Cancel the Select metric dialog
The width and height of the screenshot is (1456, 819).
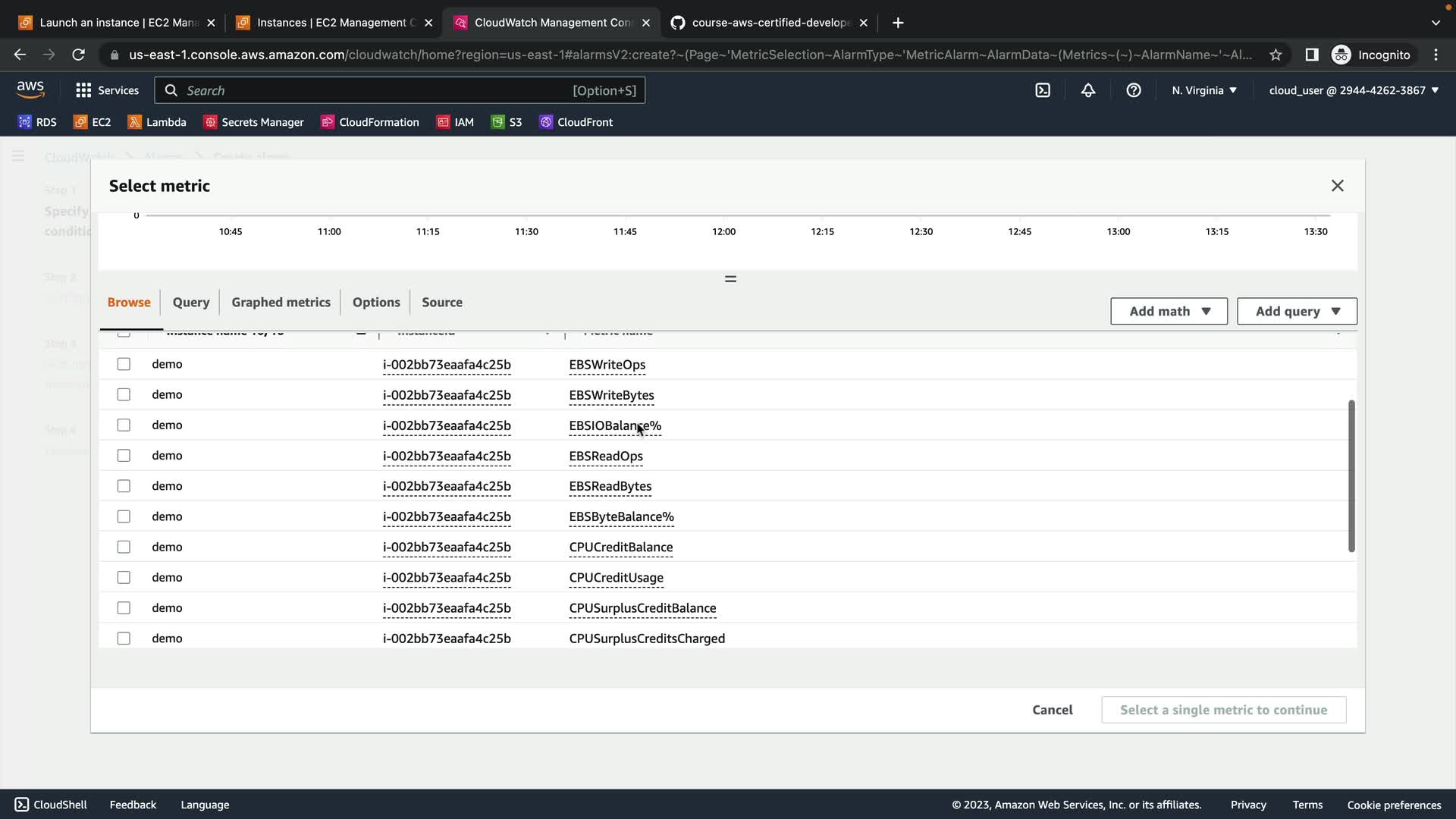(1052, 710)
